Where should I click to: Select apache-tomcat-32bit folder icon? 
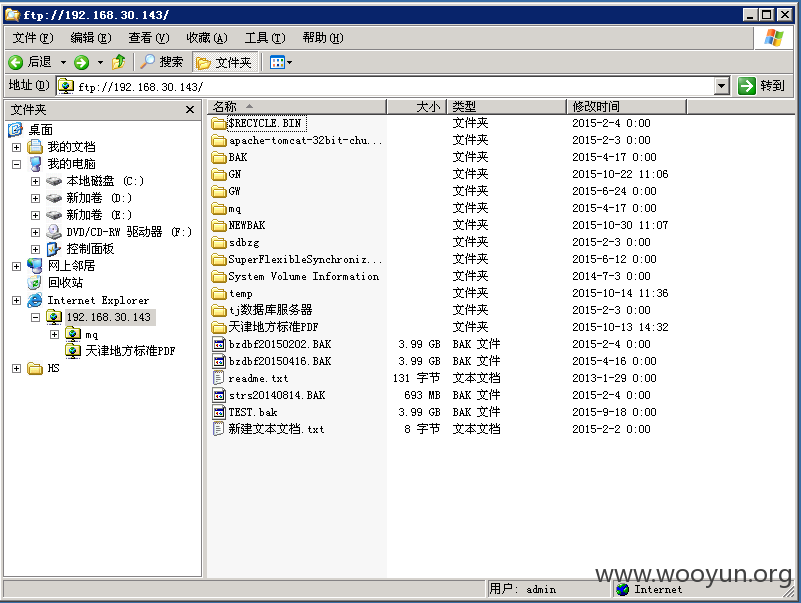(x=219, y=140)
